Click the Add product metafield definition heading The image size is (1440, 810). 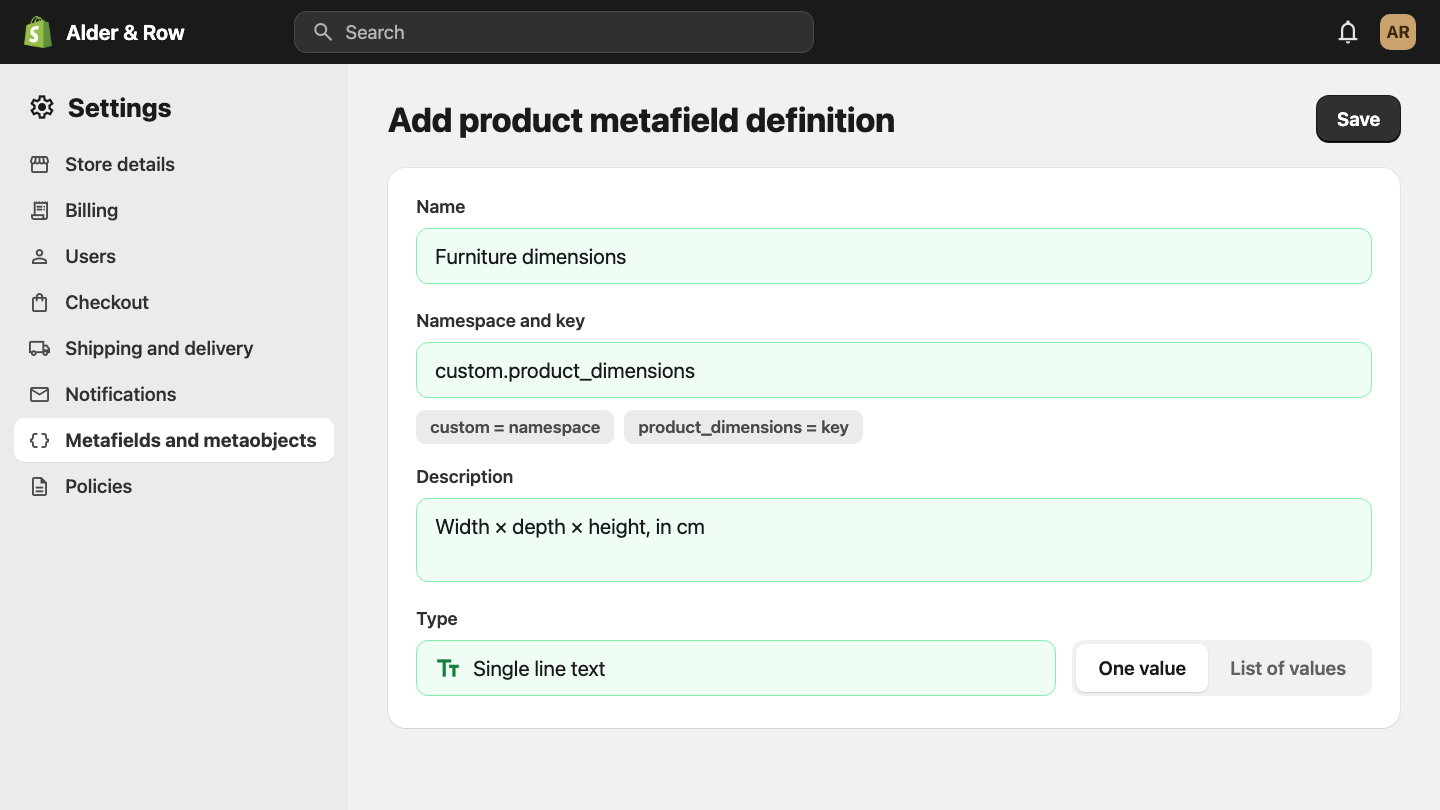coord(641,120)
